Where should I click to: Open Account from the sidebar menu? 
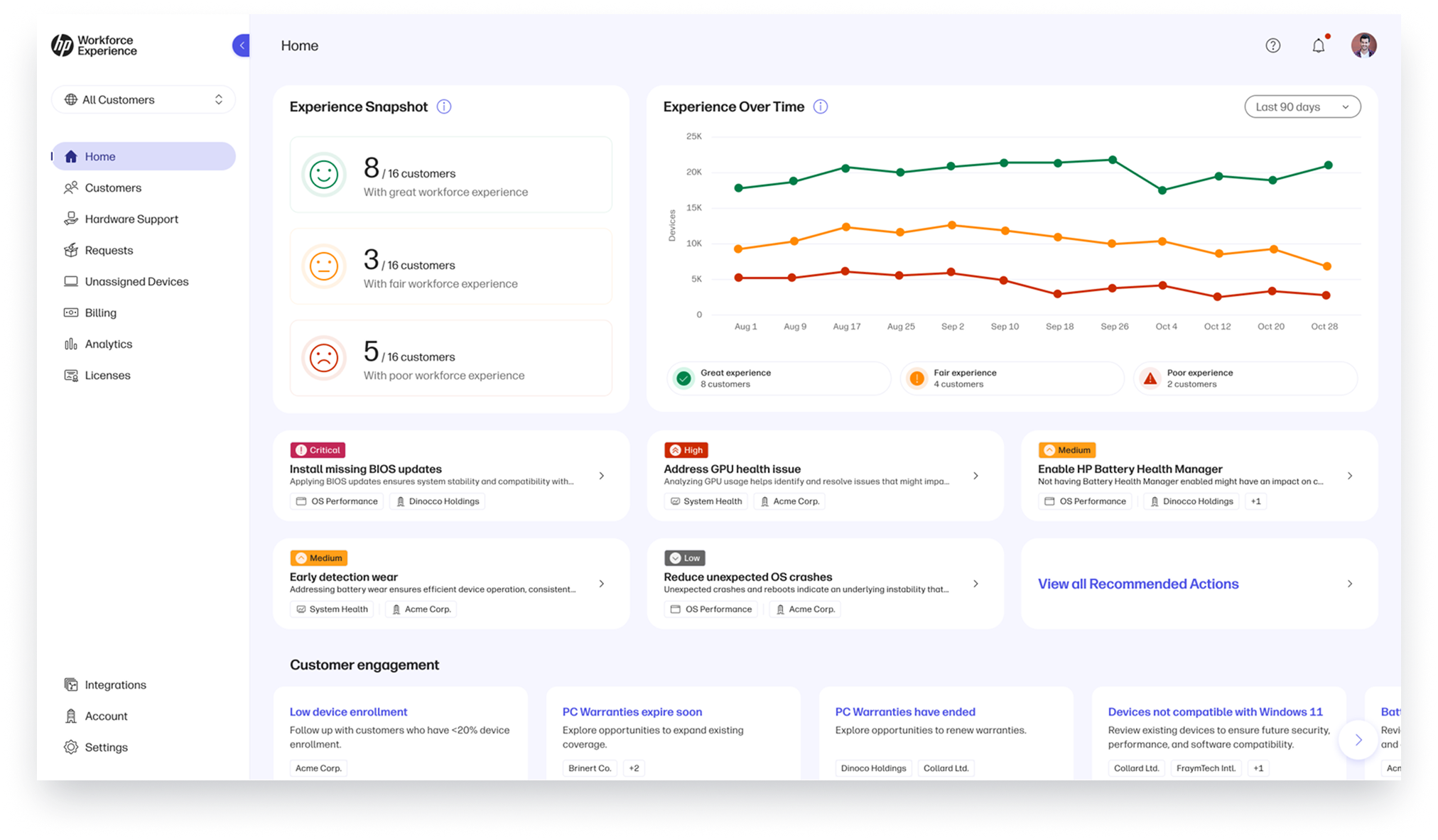106,716
